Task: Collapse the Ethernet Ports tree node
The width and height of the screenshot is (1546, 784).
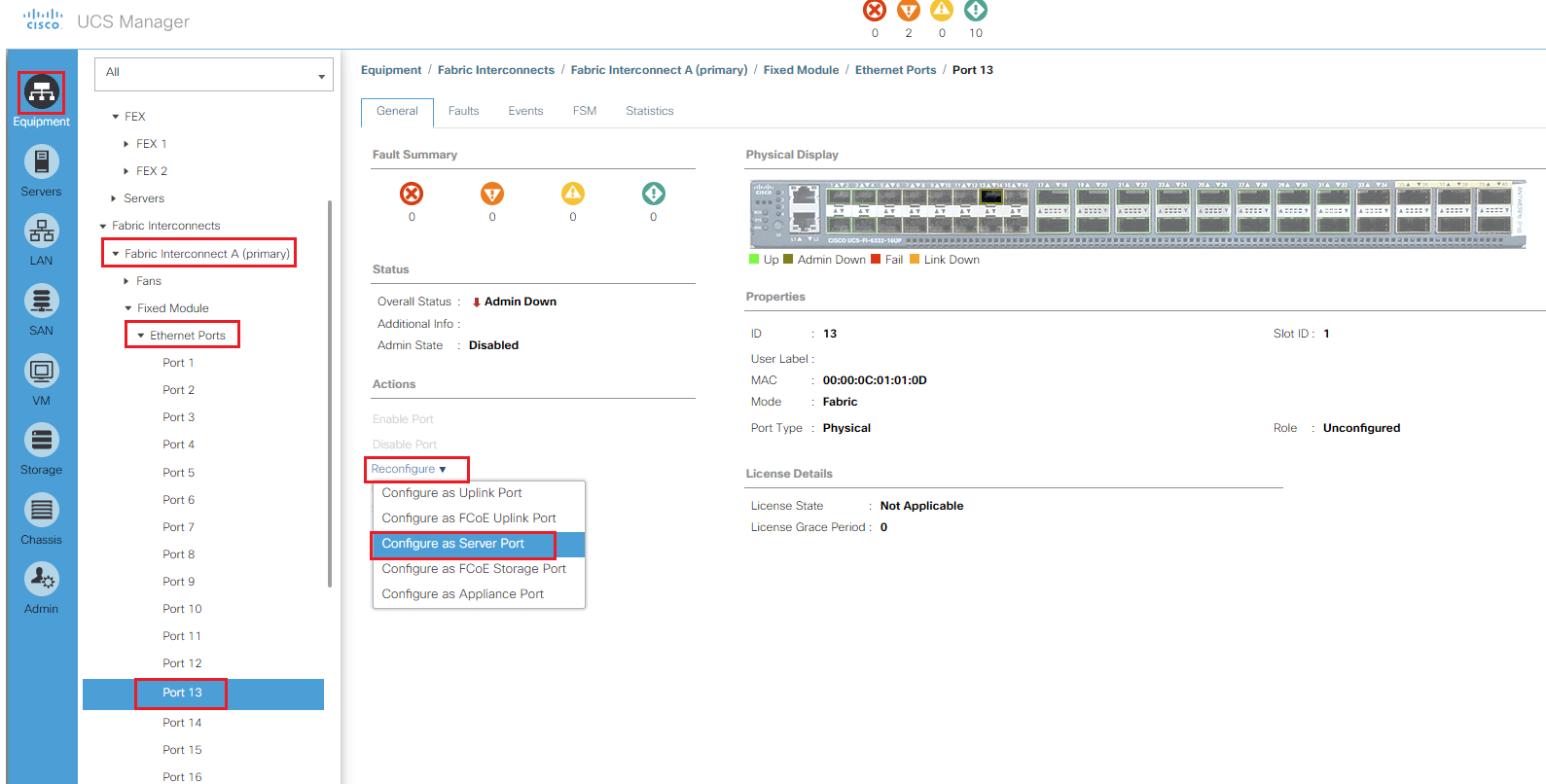Action: coord(141,336)
